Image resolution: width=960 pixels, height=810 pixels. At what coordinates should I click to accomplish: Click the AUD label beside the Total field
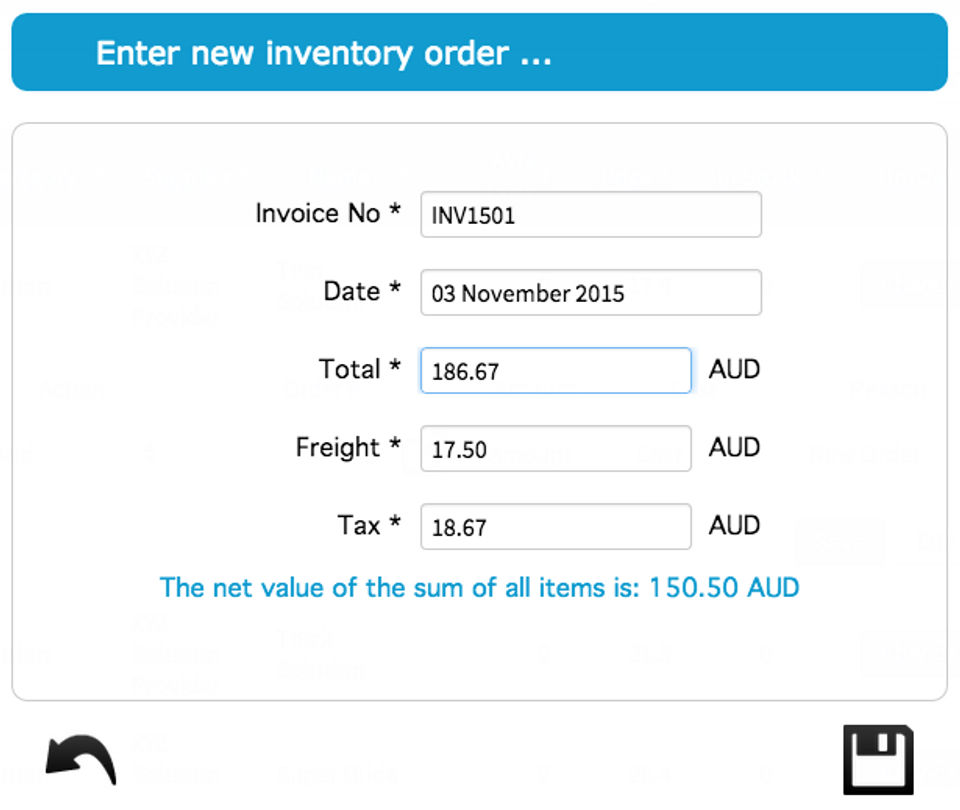pyautogui.click(x=734, y=370)
